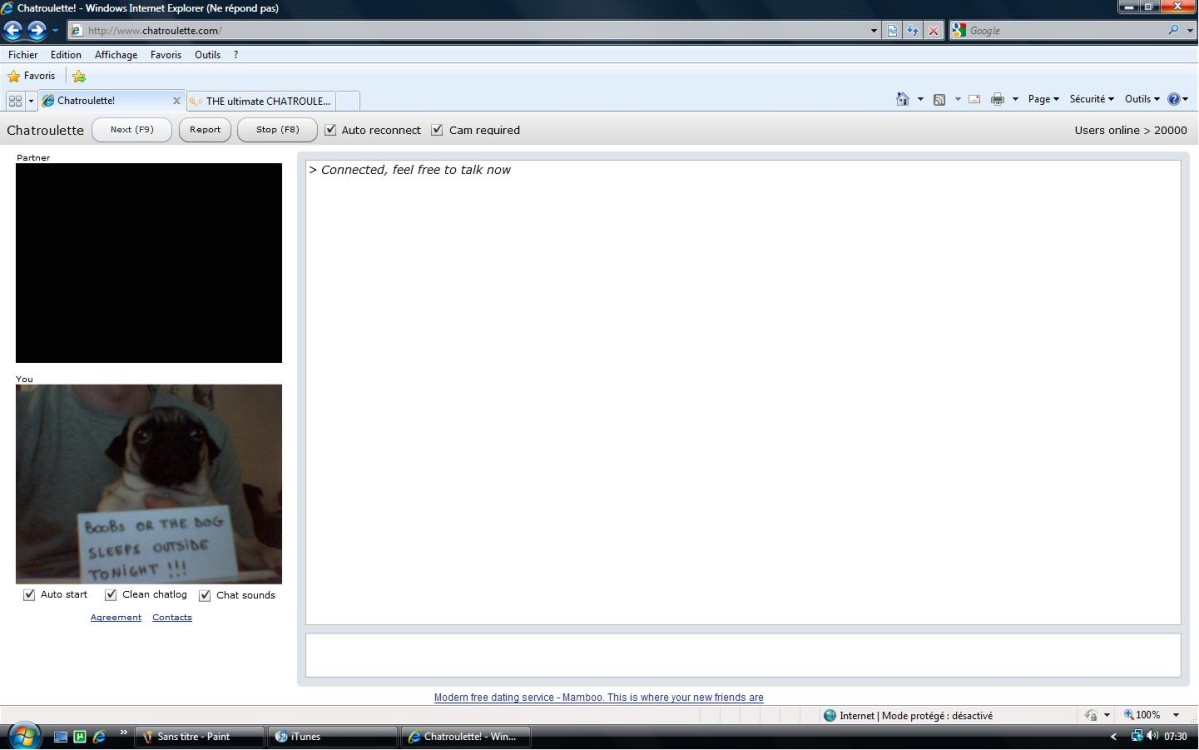Click the compatibility view icon in address bar
The height and width of the screenshot is (750, 1199).
click(x=892, y=31)
